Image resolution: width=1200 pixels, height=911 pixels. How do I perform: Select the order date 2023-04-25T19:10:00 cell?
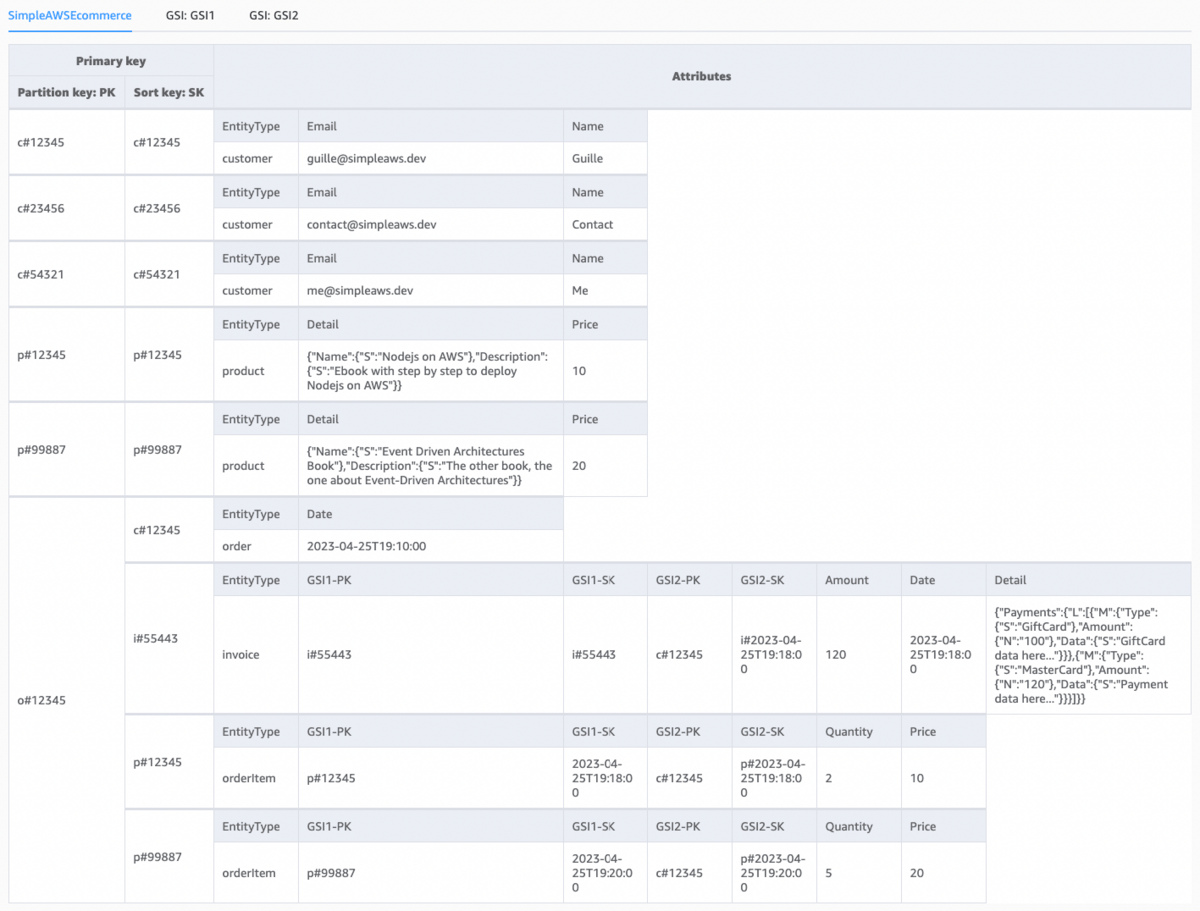click(x=431, y=546)
